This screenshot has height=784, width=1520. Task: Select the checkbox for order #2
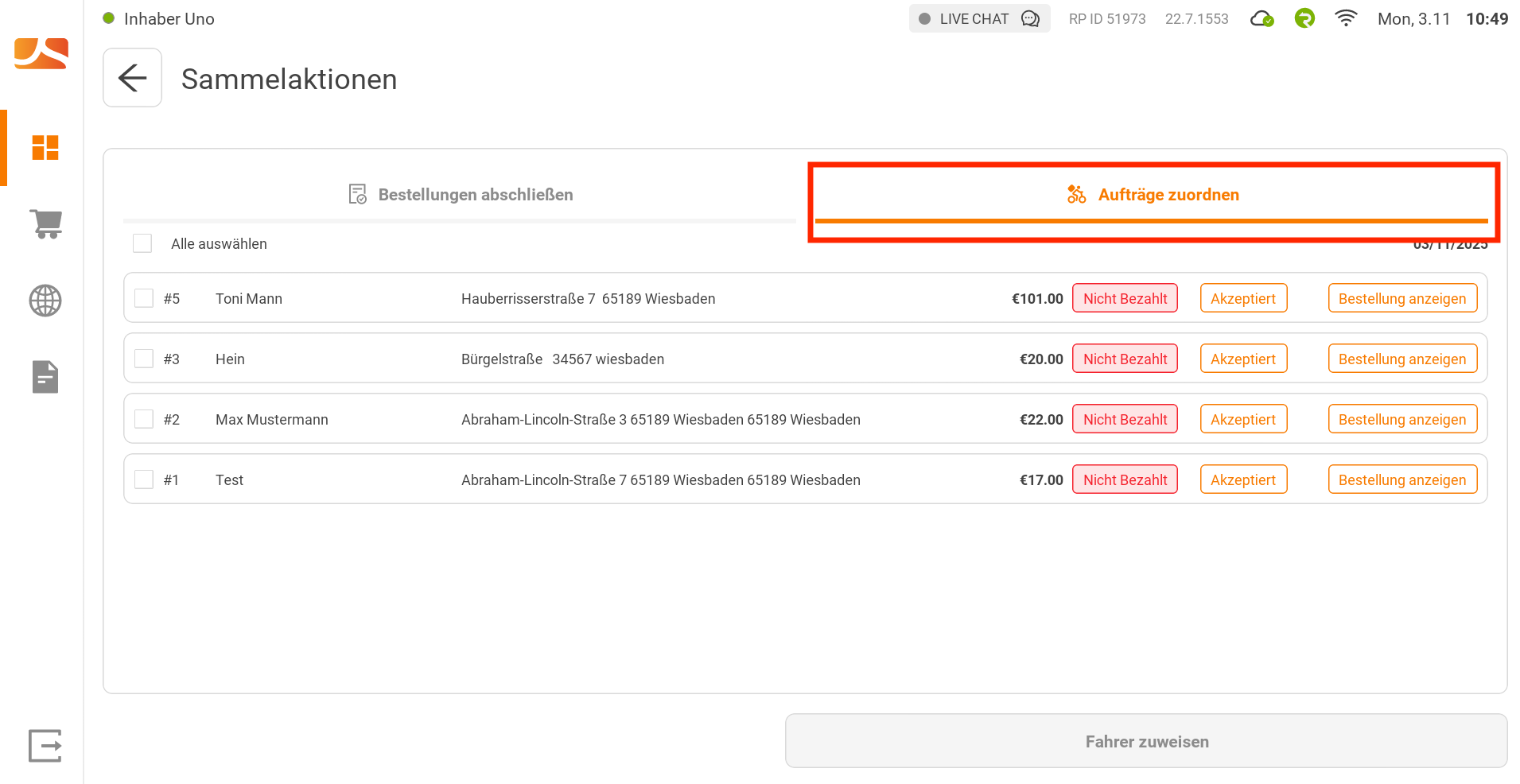point(144,419)
